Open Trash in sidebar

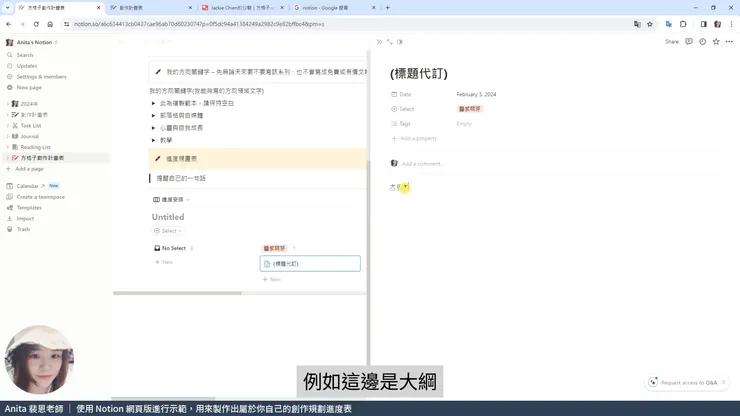23,229
